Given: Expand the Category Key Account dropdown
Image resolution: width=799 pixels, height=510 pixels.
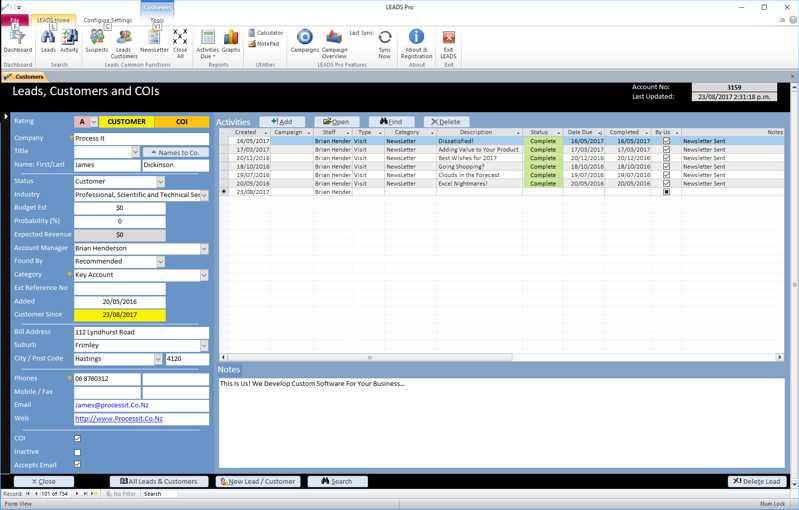Looking at the screenshot, I should (x=204, y=275).
